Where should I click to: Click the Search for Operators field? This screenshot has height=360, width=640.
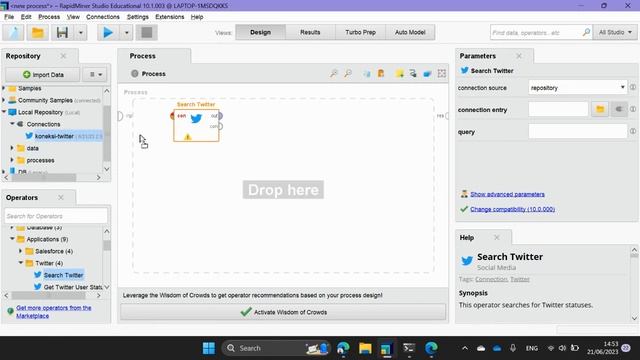pyautogui.click(x=56, y=216)
